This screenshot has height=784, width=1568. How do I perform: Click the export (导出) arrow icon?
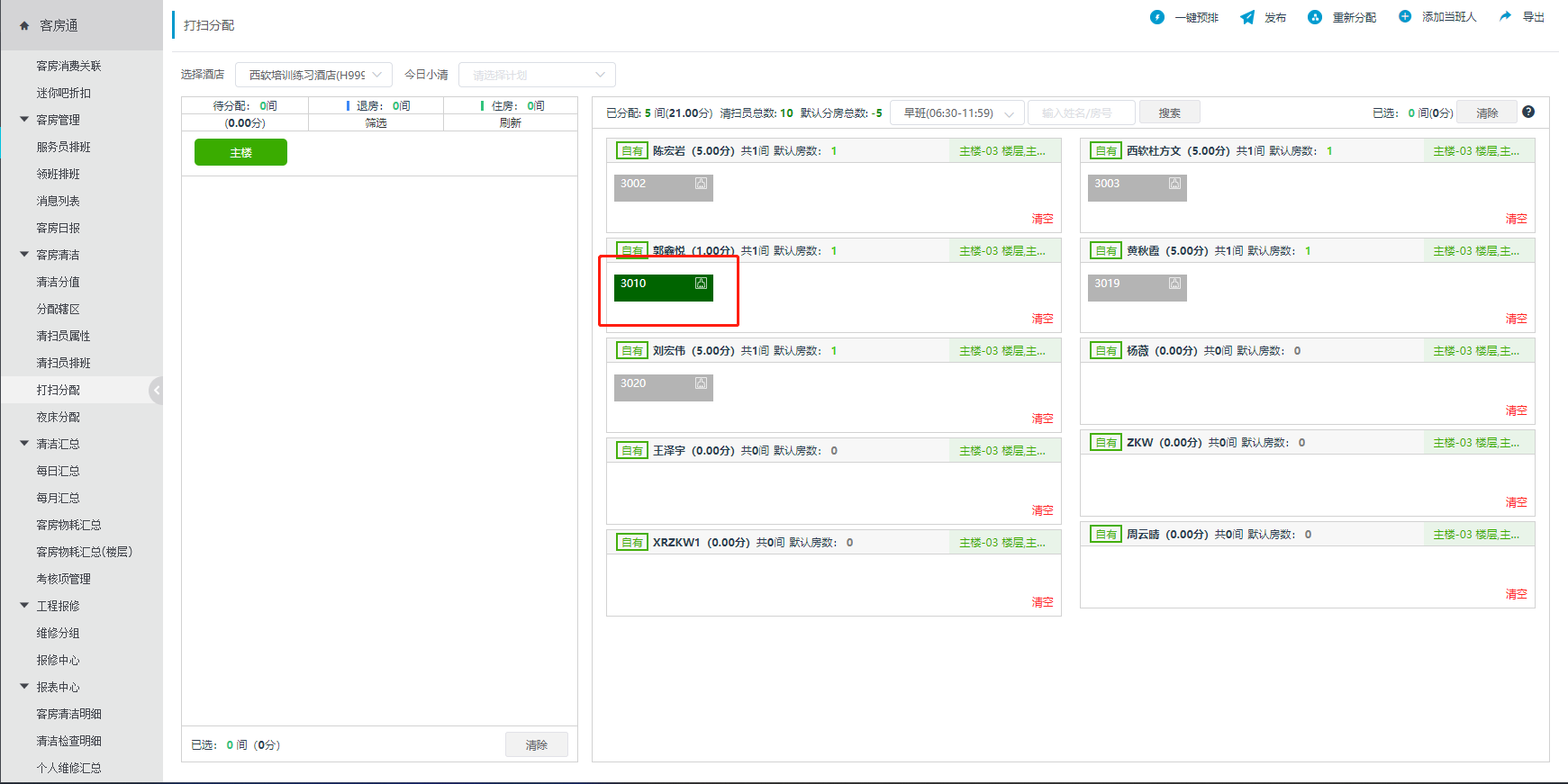coord(1505,16)
